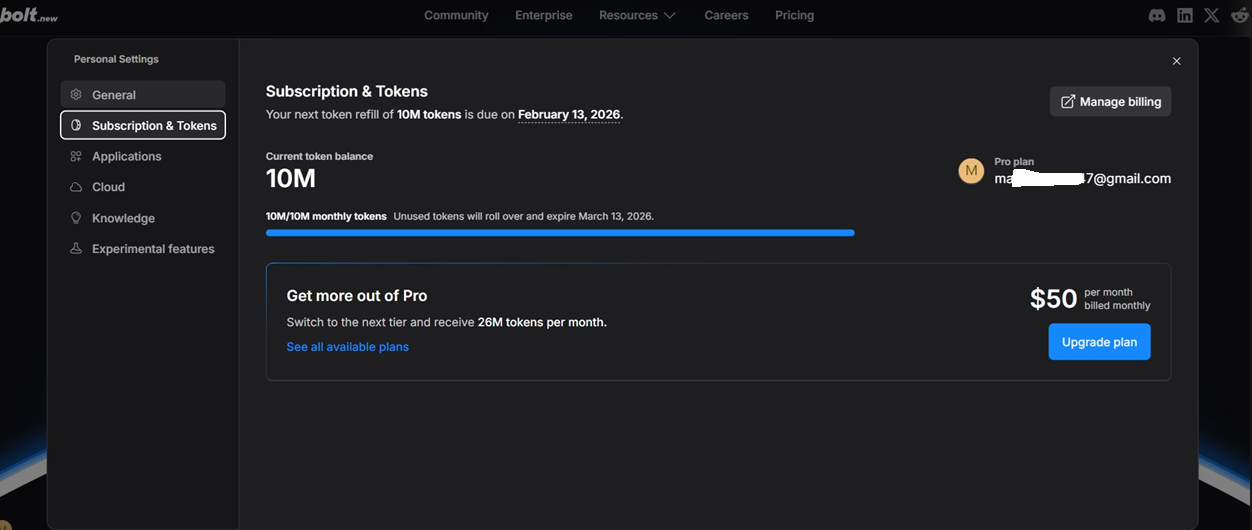The height and width of the screenshot is (530, 1252).
Task: Click the February 13, 2026 refill date
Action: click(569, 115)
